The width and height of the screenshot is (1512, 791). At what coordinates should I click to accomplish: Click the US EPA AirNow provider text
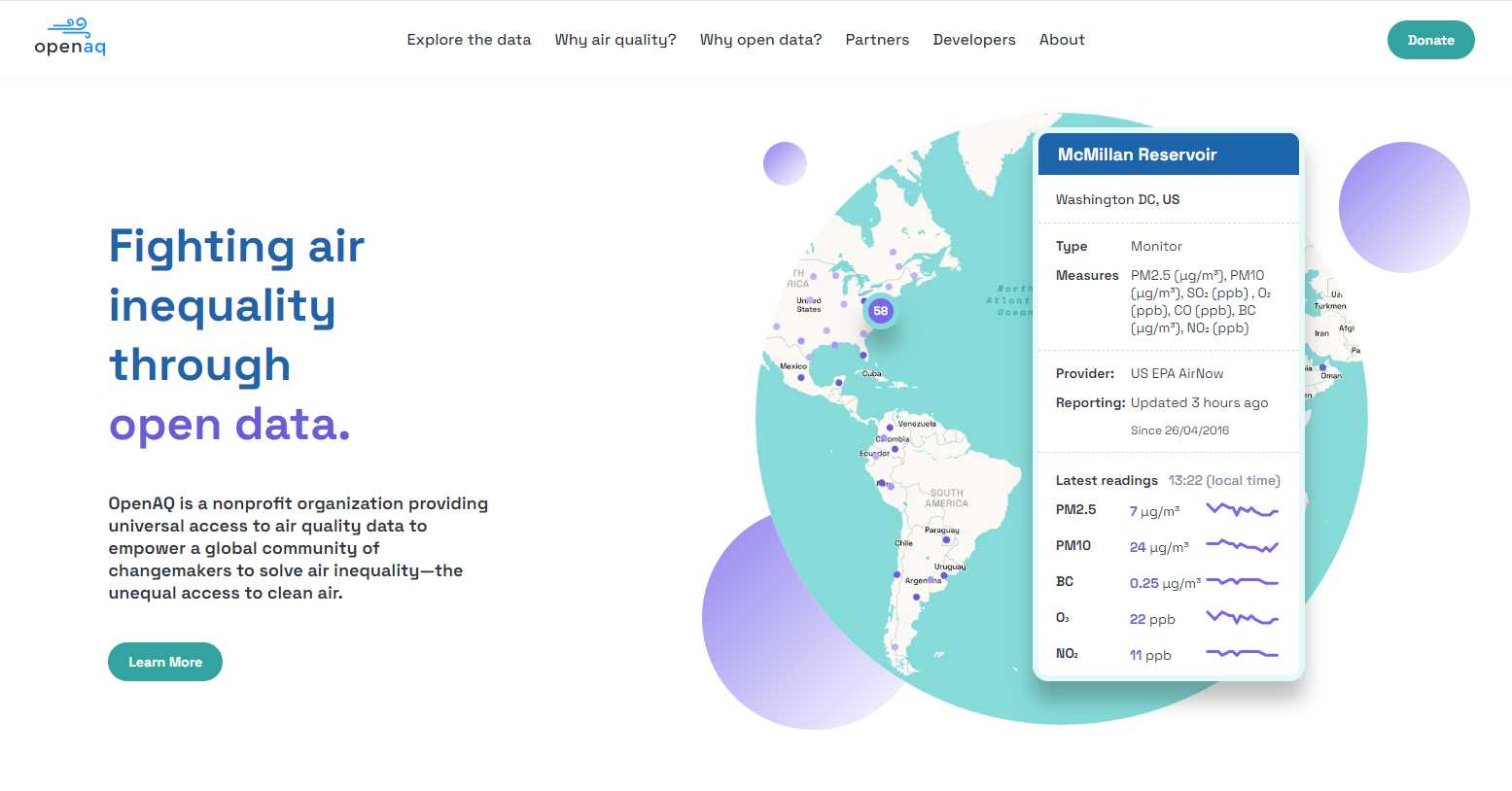pos(1177,373)
